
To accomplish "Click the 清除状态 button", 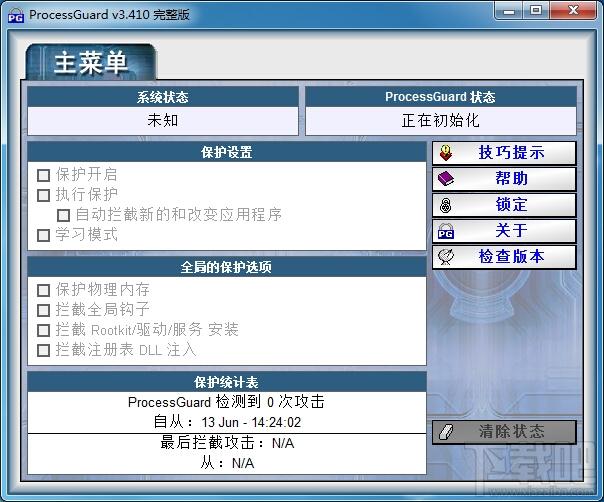I will [x=504, y=432].
